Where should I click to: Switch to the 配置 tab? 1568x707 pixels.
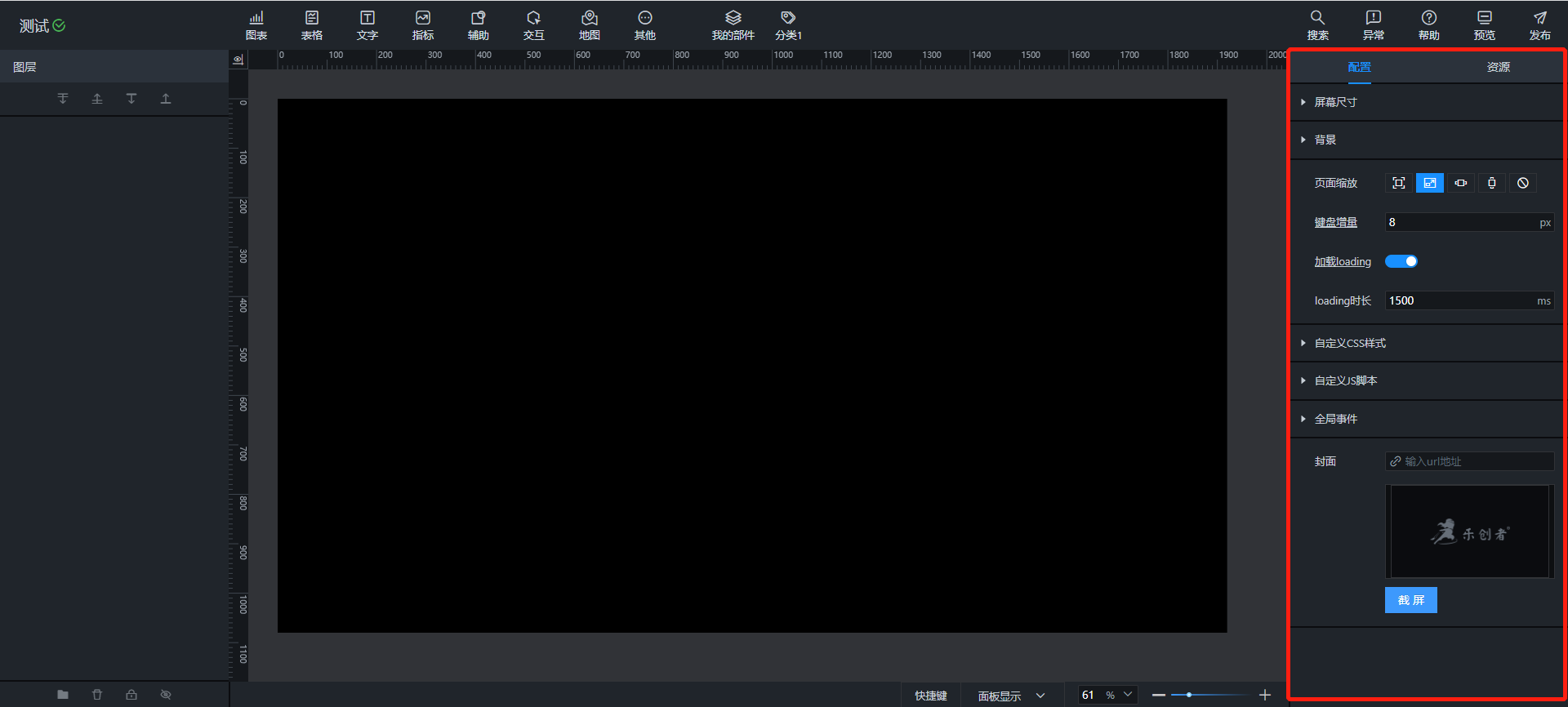click(1359, 67)
